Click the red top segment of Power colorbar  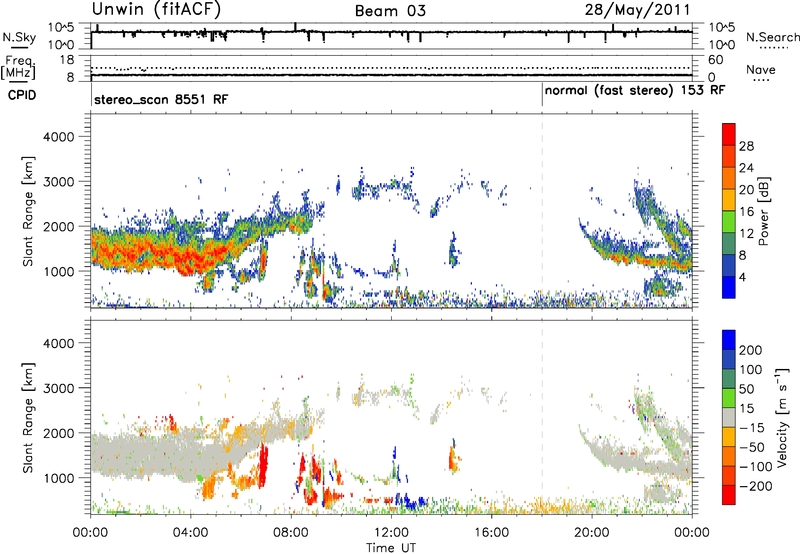click(729, 134)
